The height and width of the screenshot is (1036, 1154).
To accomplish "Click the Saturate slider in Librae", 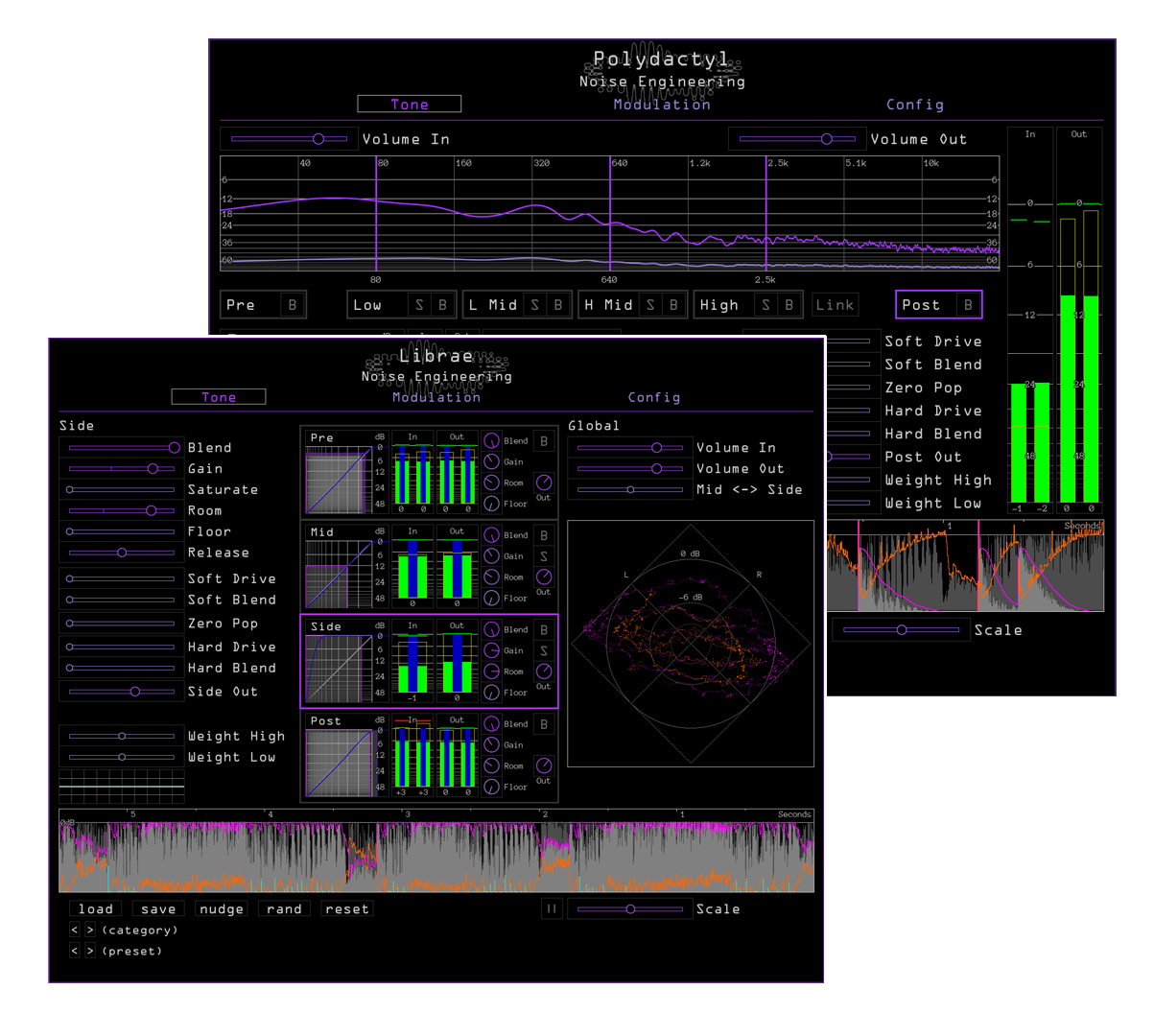I will 122,489.
